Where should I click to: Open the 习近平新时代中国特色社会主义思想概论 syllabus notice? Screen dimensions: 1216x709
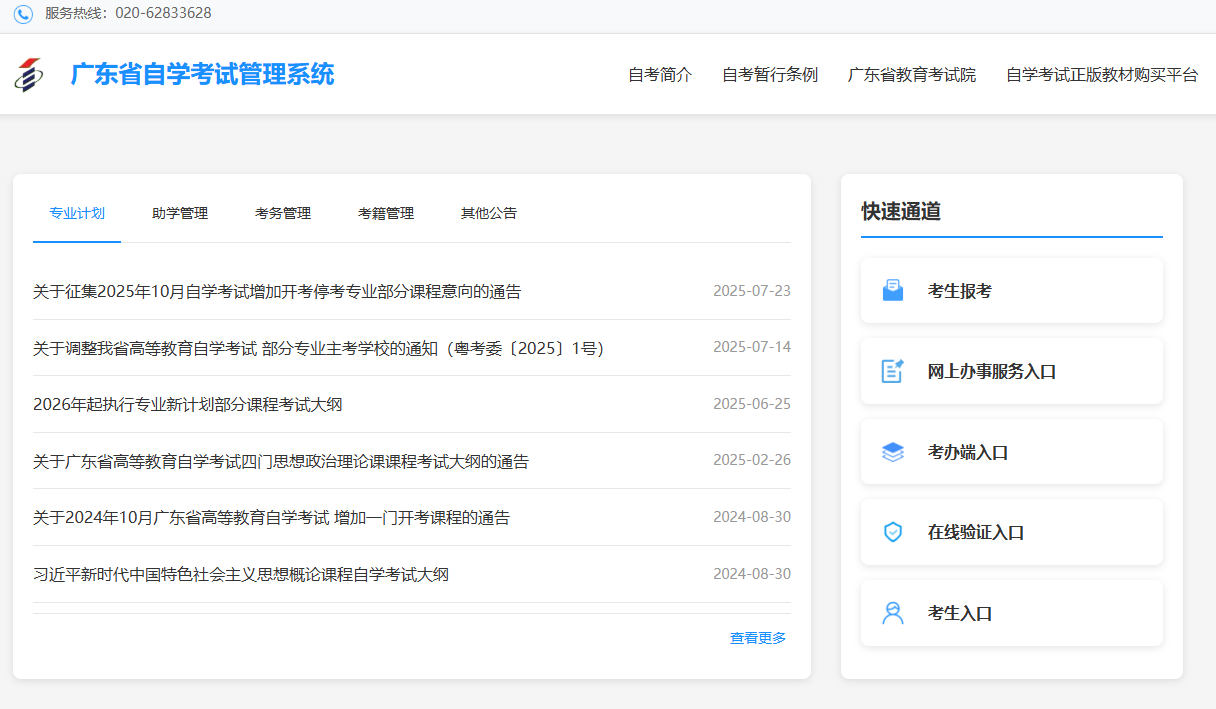tap(241, 574)
